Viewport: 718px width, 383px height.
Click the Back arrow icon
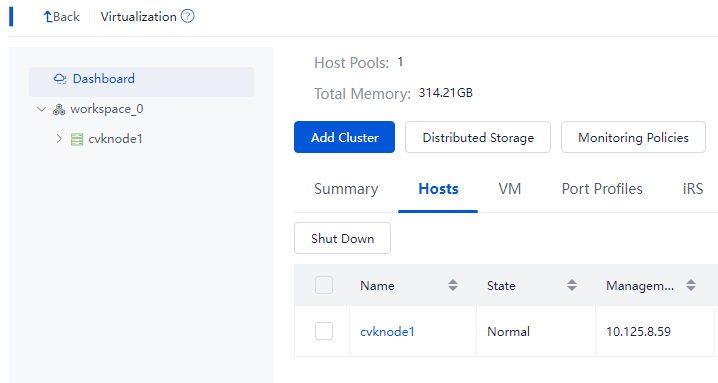[x=48, y=17]
